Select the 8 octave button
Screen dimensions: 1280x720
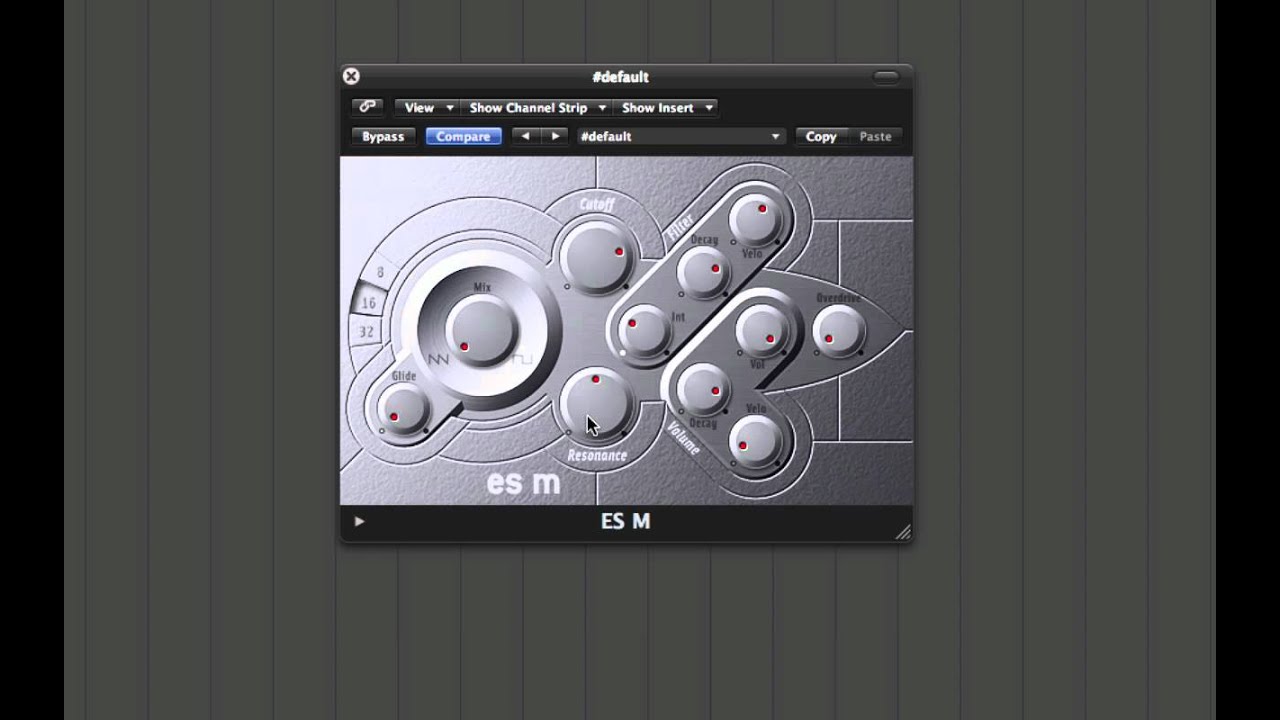click(x=381, y=272)
